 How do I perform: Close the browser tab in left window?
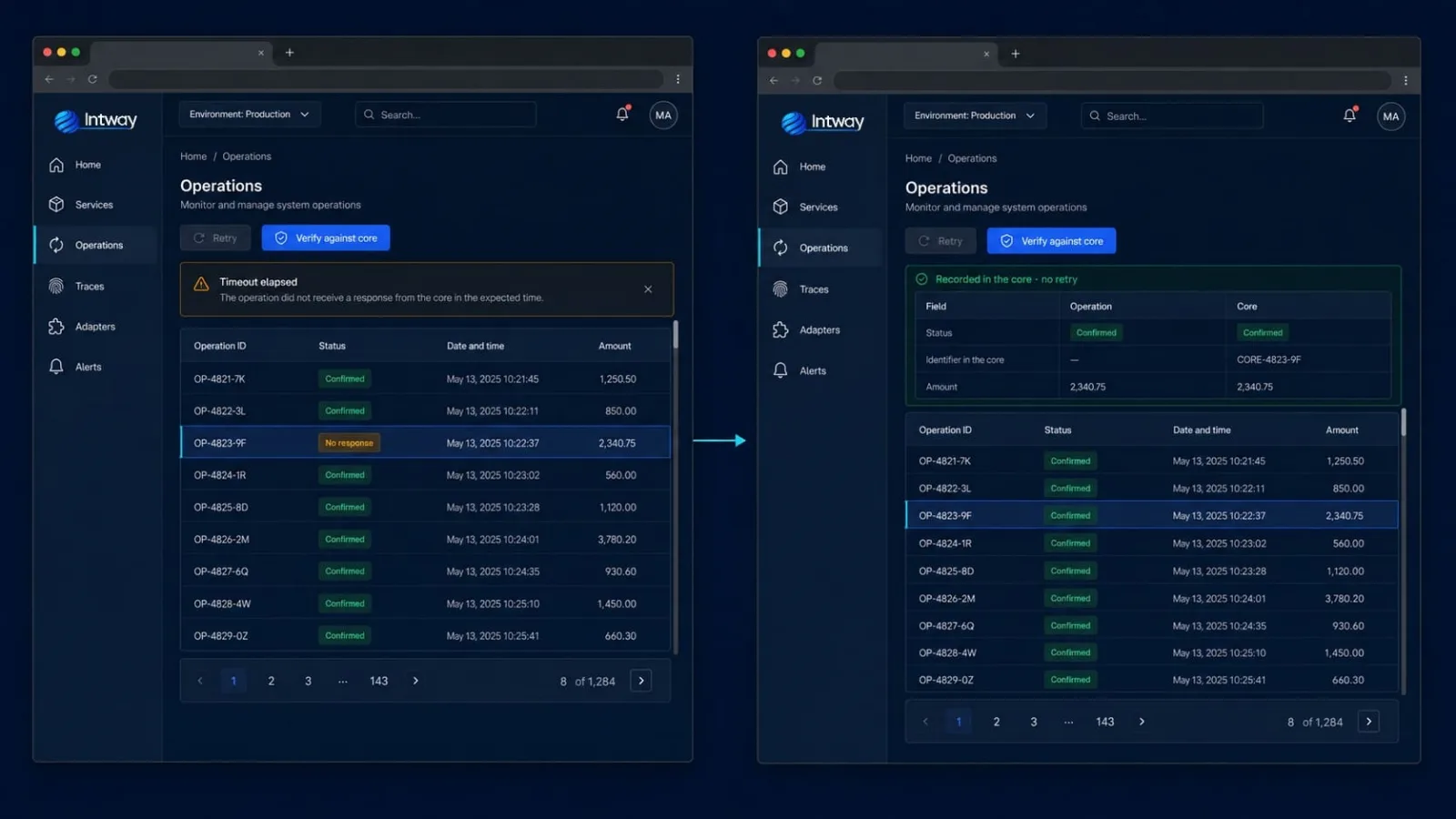point(261,53)
